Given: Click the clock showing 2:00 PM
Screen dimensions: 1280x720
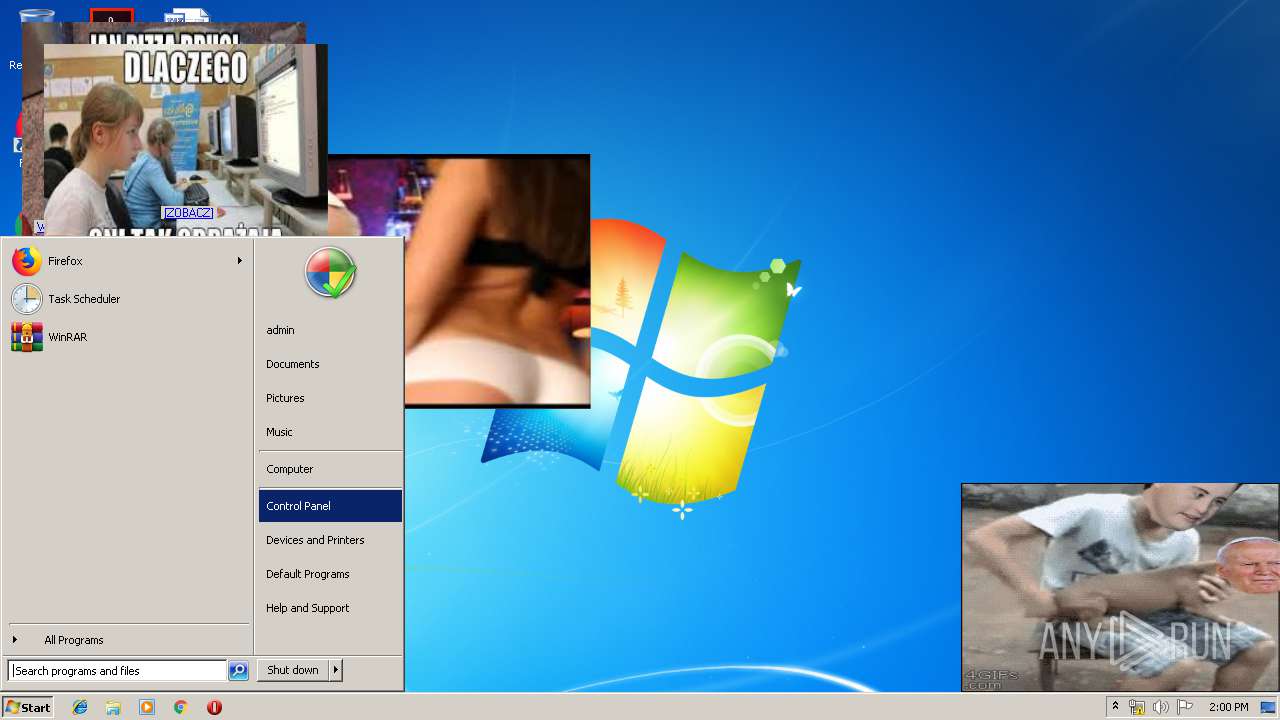Looking at the screenshot, I should 1228,707.
